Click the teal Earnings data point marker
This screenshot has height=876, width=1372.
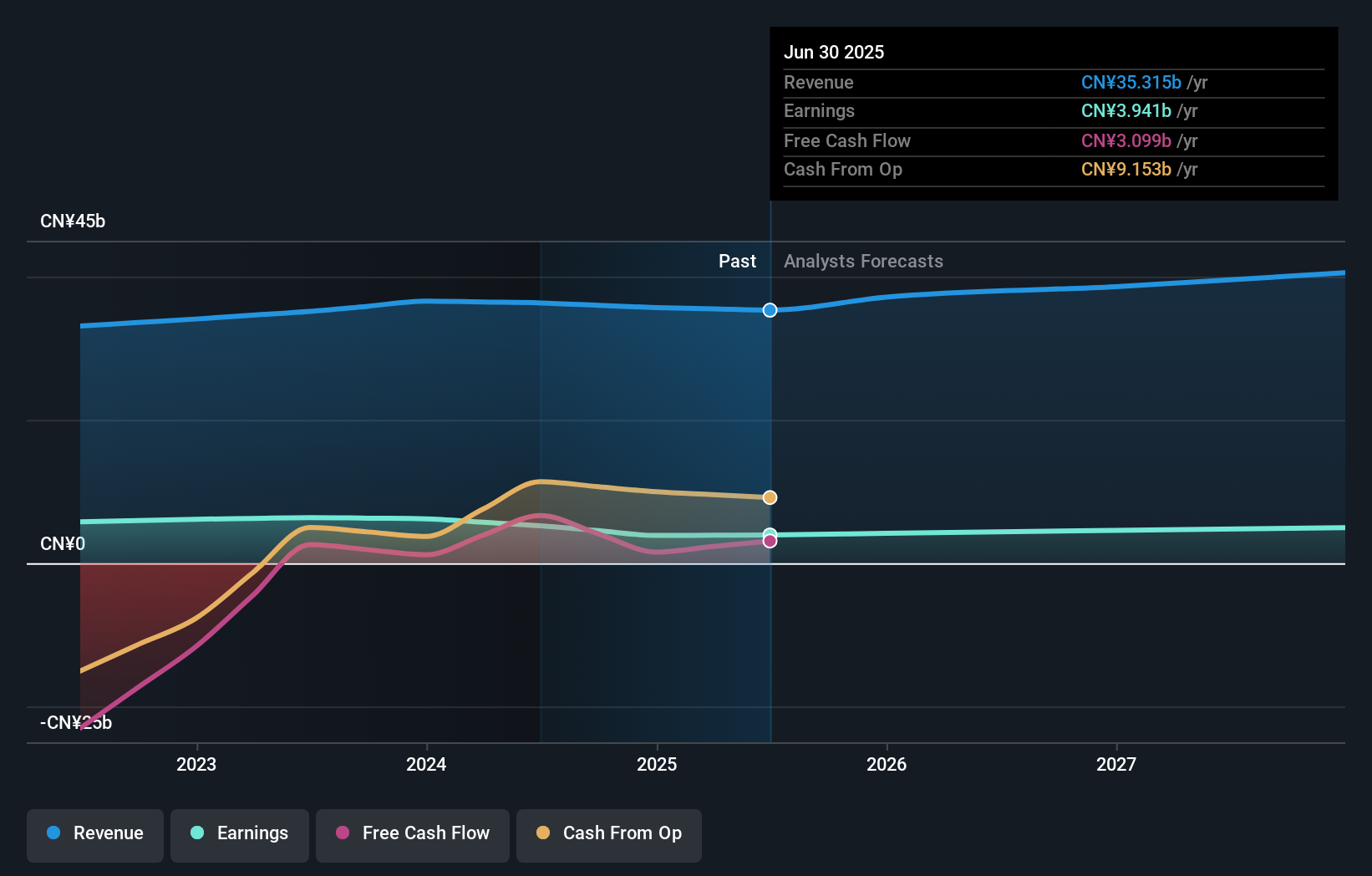770,533
